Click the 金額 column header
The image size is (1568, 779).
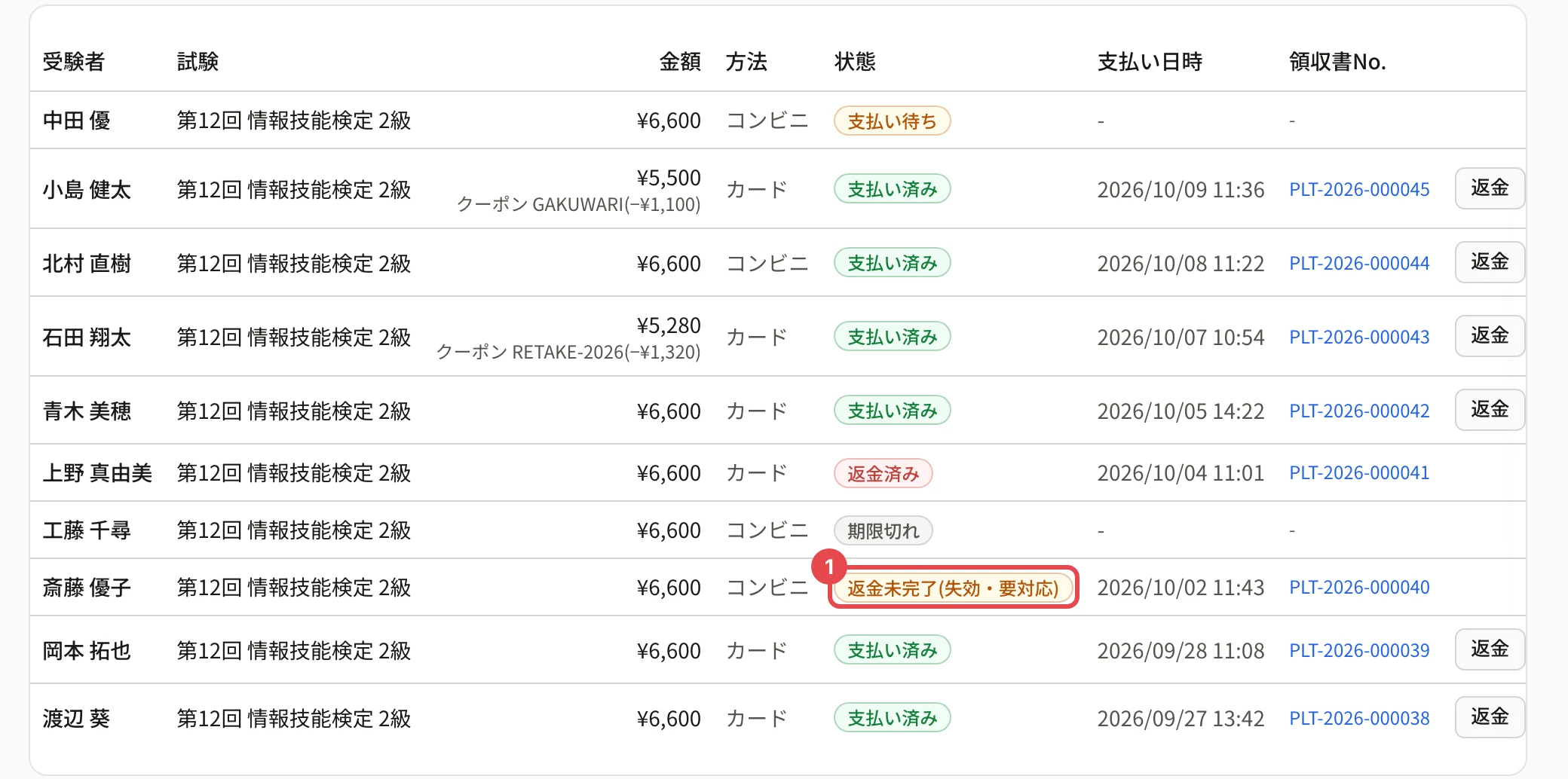pyautogui.click(x=680, y=61)
